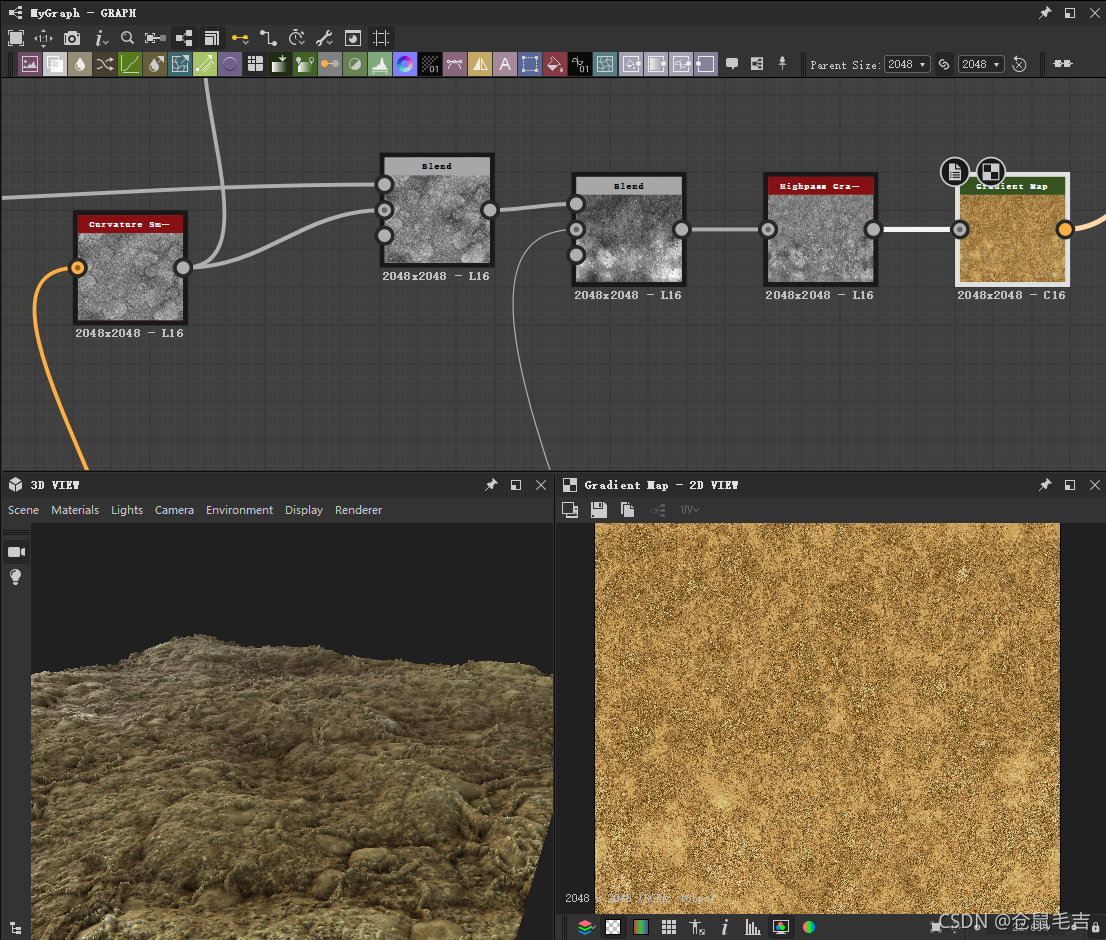Show histogram in the 2D view
Image resolution: width=1106 pixels, height=940 pixels.
(752, 927)
